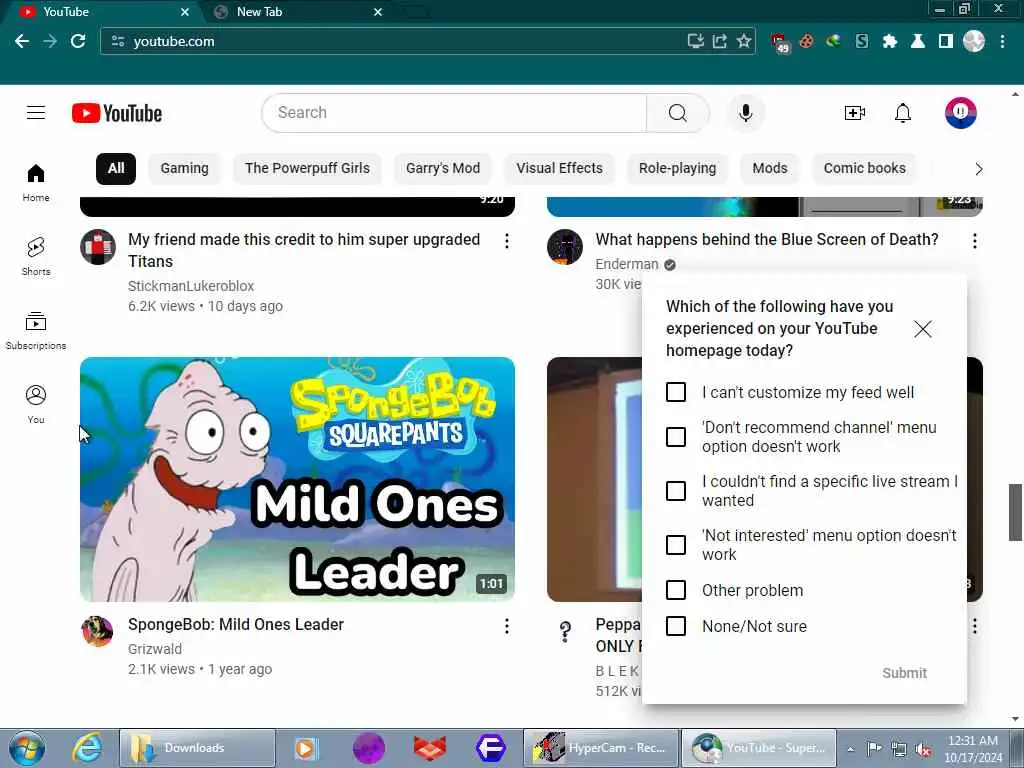Open the Windows Start button

[x=27, y=748]
